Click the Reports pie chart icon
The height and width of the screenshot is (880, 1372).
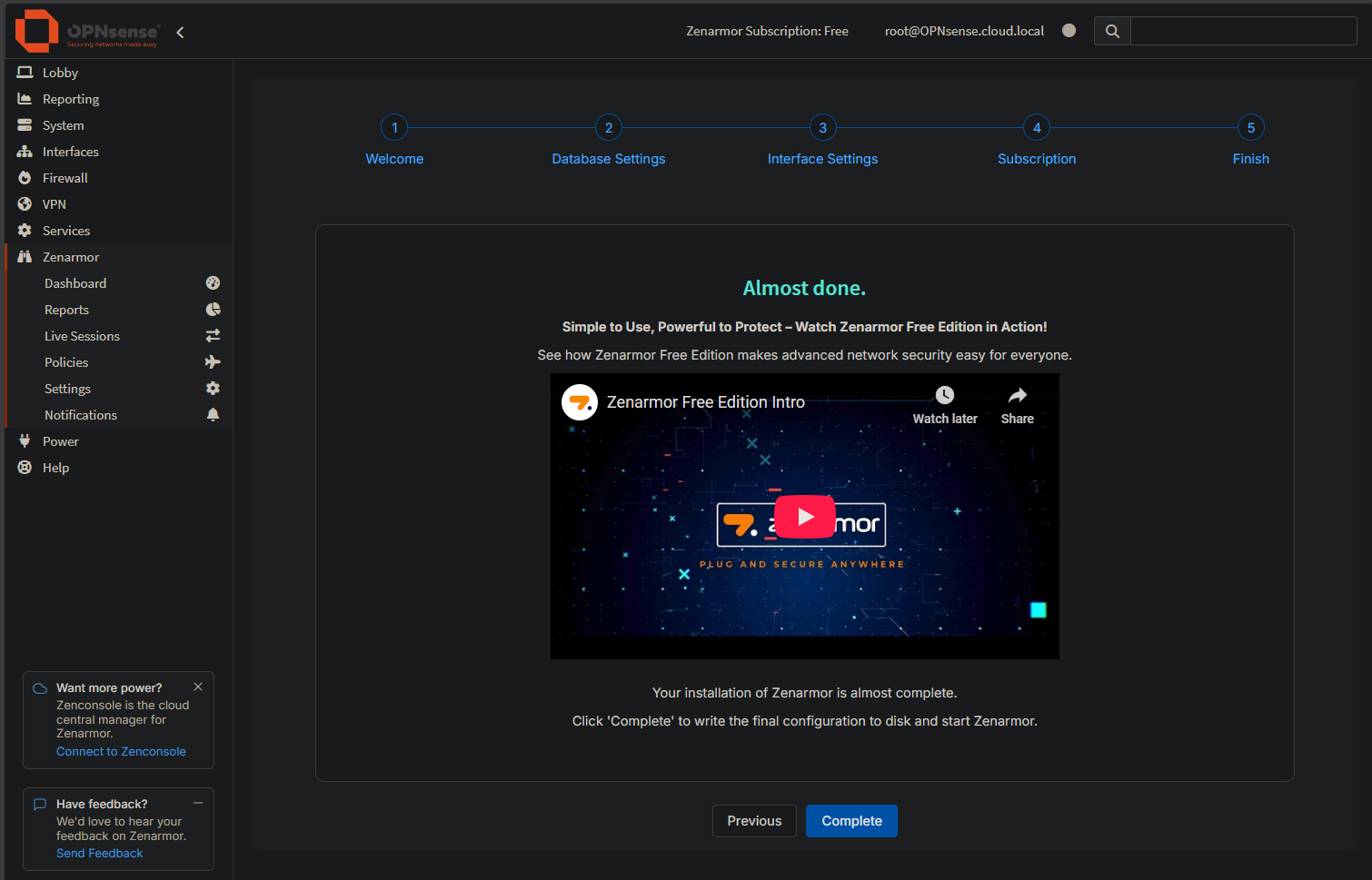[213, 310]
